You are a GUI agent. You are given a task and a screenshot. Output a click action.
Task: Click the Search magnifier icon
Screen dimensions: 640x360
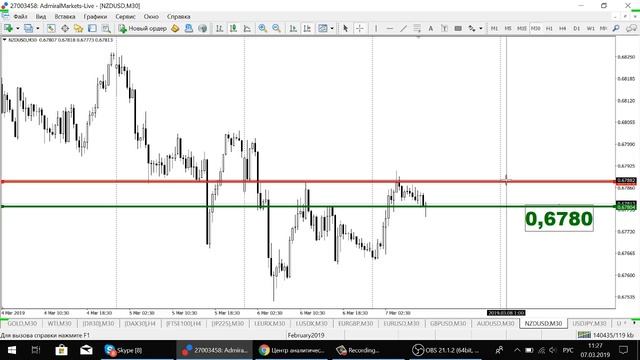(x=616, y=28)
